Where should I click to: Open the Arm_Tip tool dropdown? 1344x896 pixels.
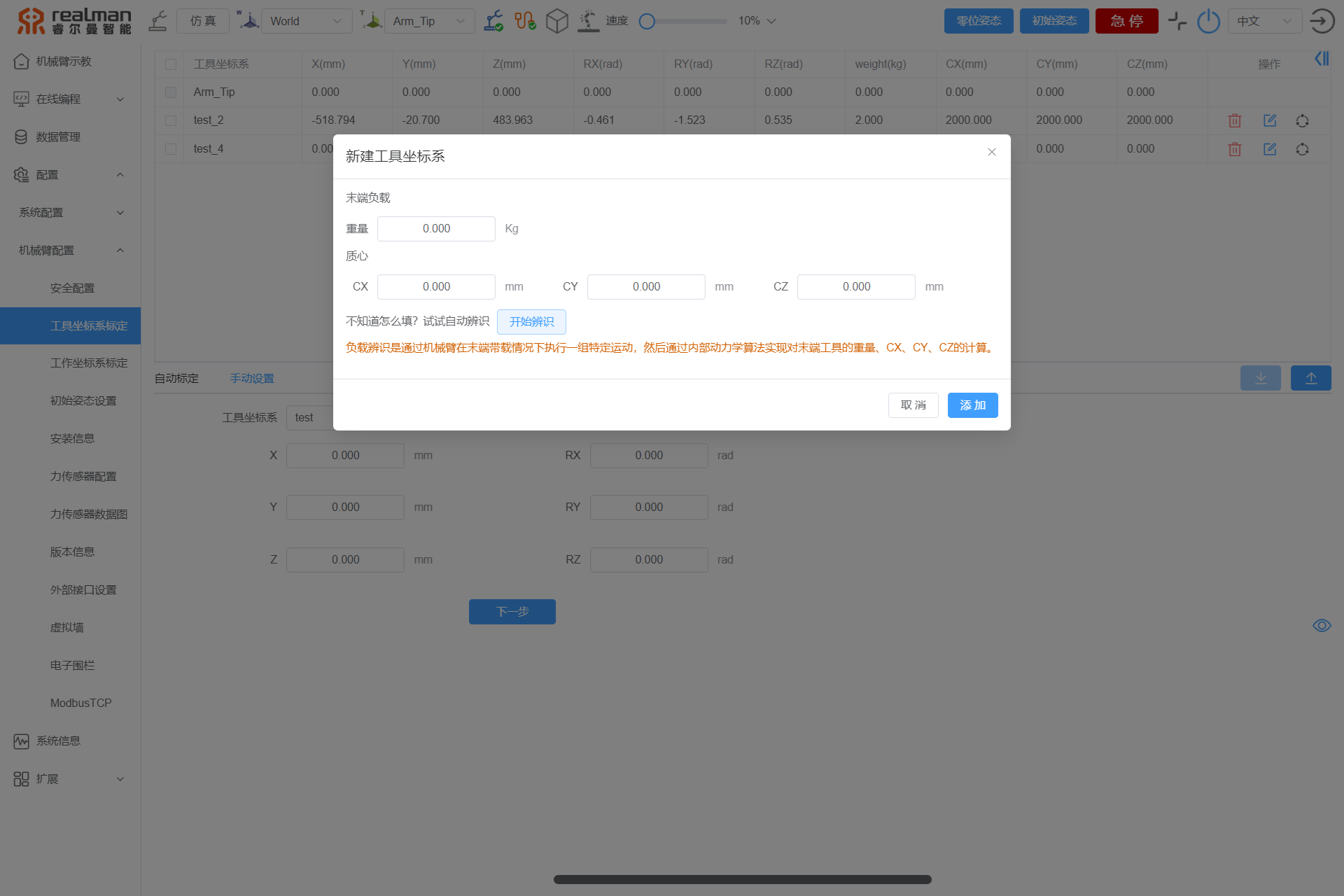tap(429, 21)
